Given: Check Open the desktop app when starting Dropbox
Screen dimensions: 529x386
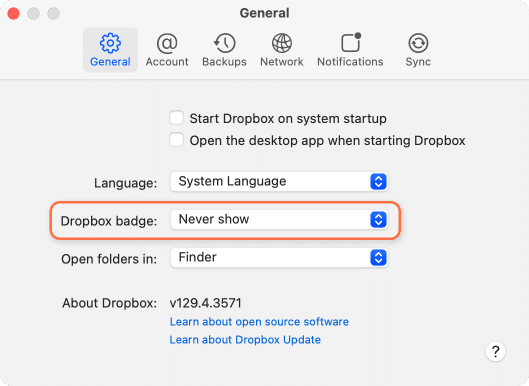Looking at the screenshot, I should 176,140.
